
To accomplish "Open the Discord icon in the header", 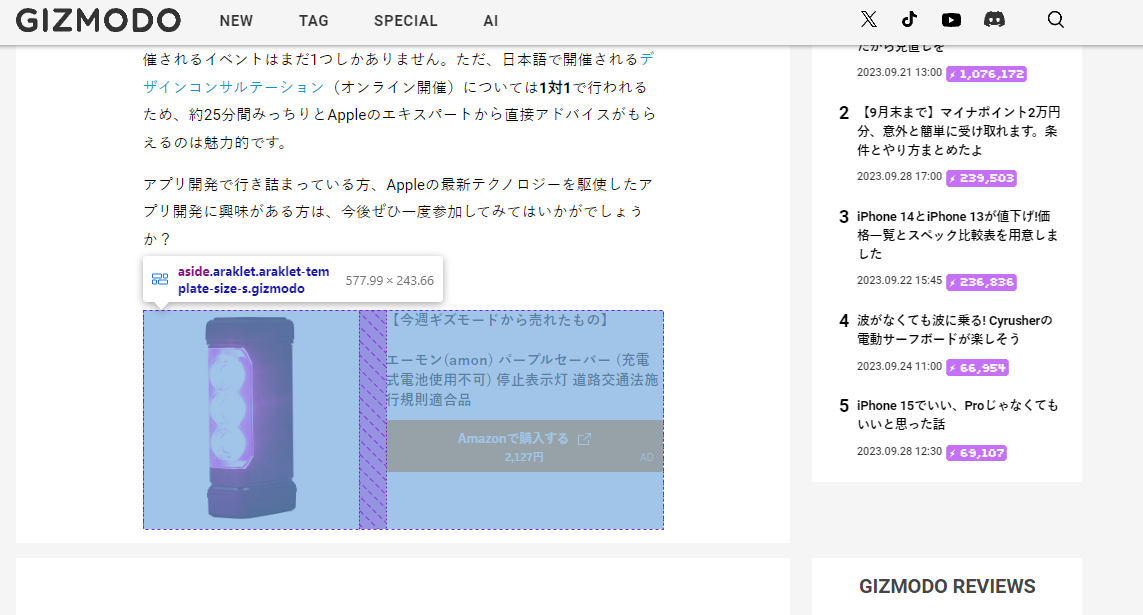I will pyautogui.click(x=994, y=19).
